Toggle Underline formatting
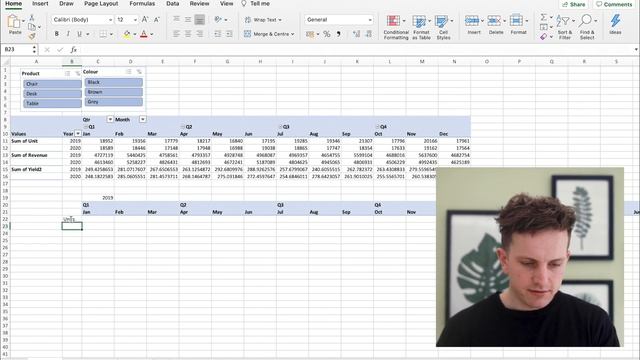 coord(79,34)
